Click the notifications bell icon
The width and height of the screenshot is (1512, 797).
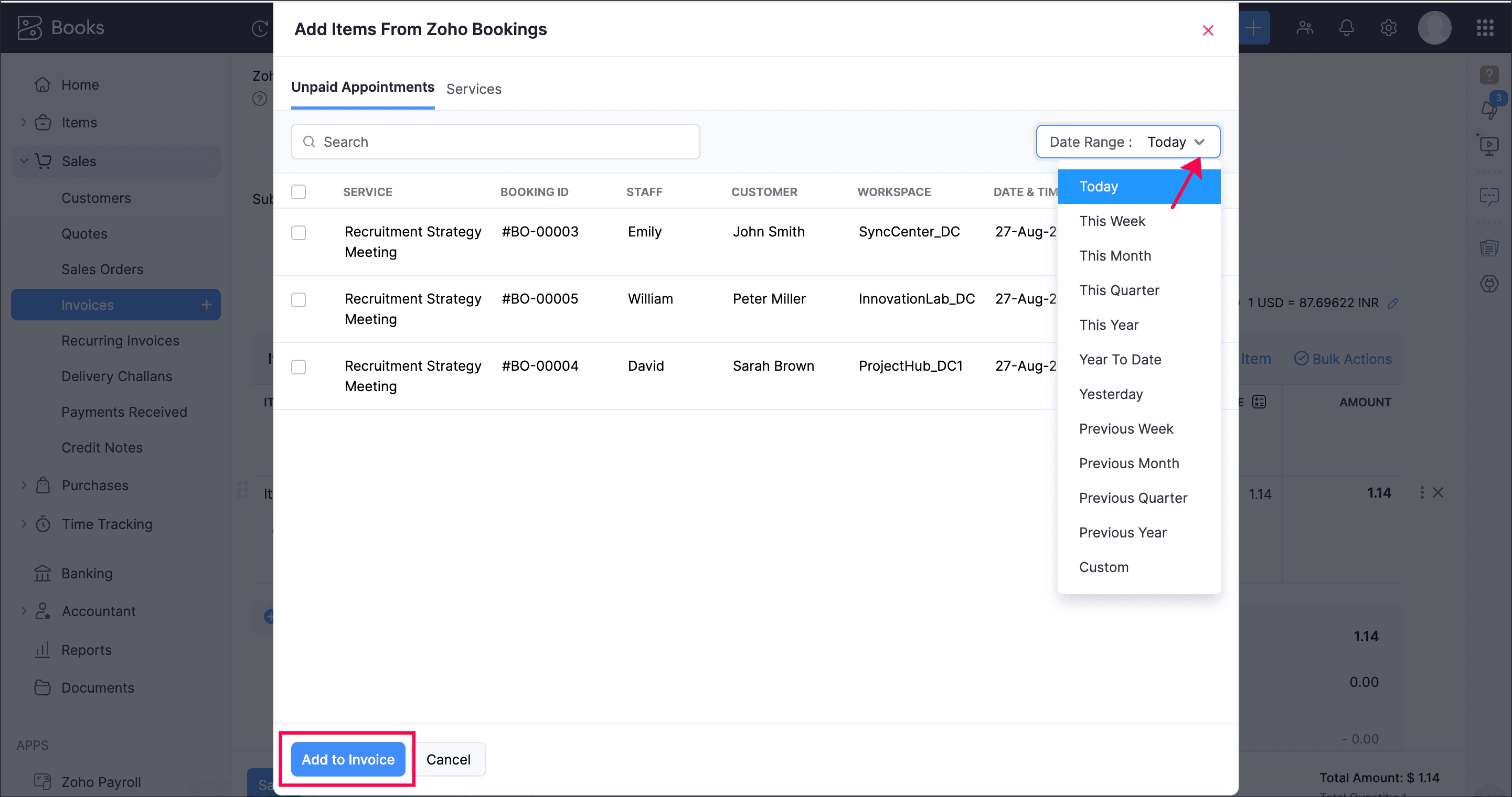[x=1346, y=28]
